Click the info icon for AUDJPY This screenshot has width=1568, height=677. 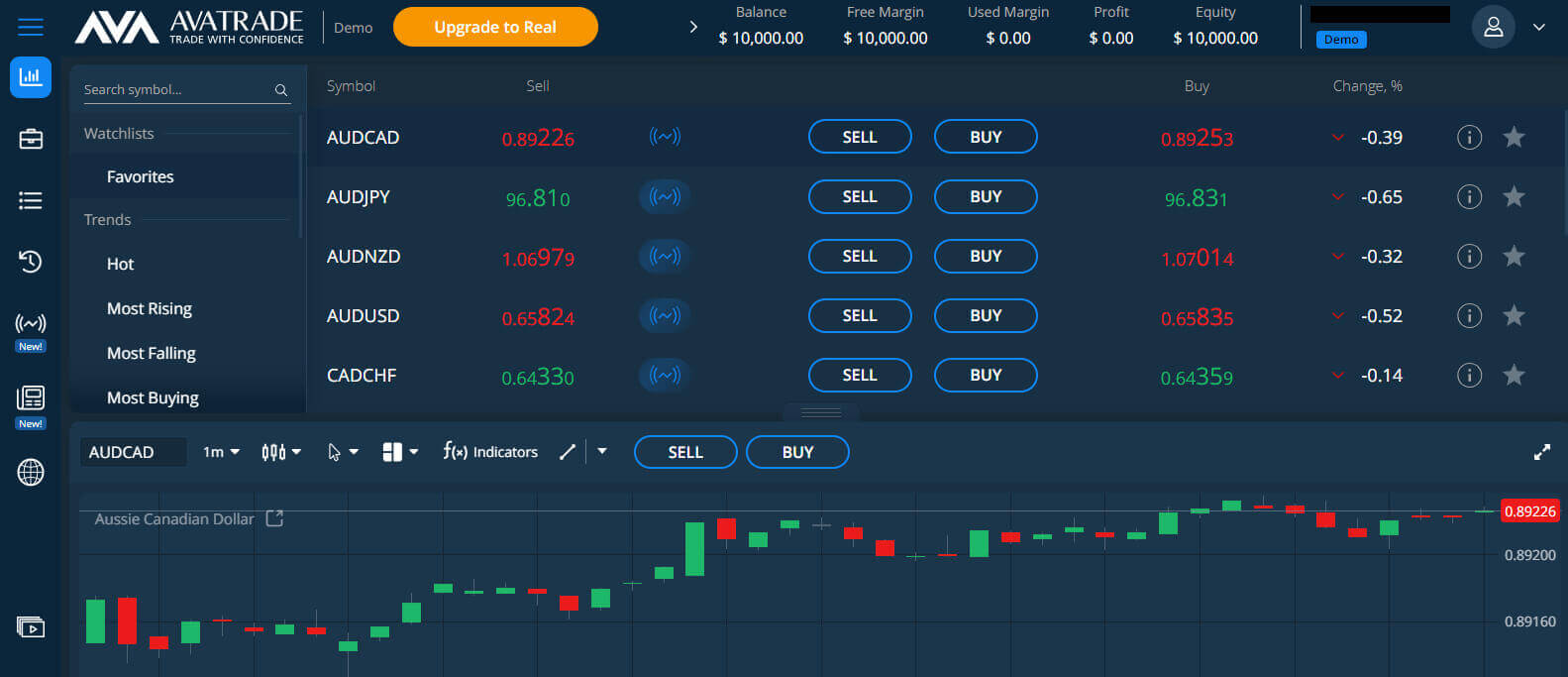(x=1469, y=197)
